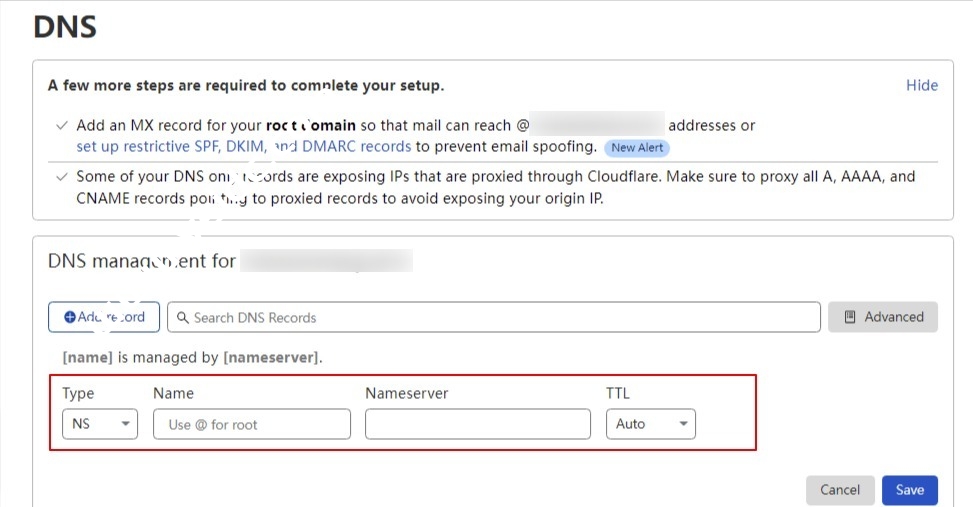Click the book icon on the Advanced button
The width and height of the screenshot is (973, 507).
(x=850, y=317)
